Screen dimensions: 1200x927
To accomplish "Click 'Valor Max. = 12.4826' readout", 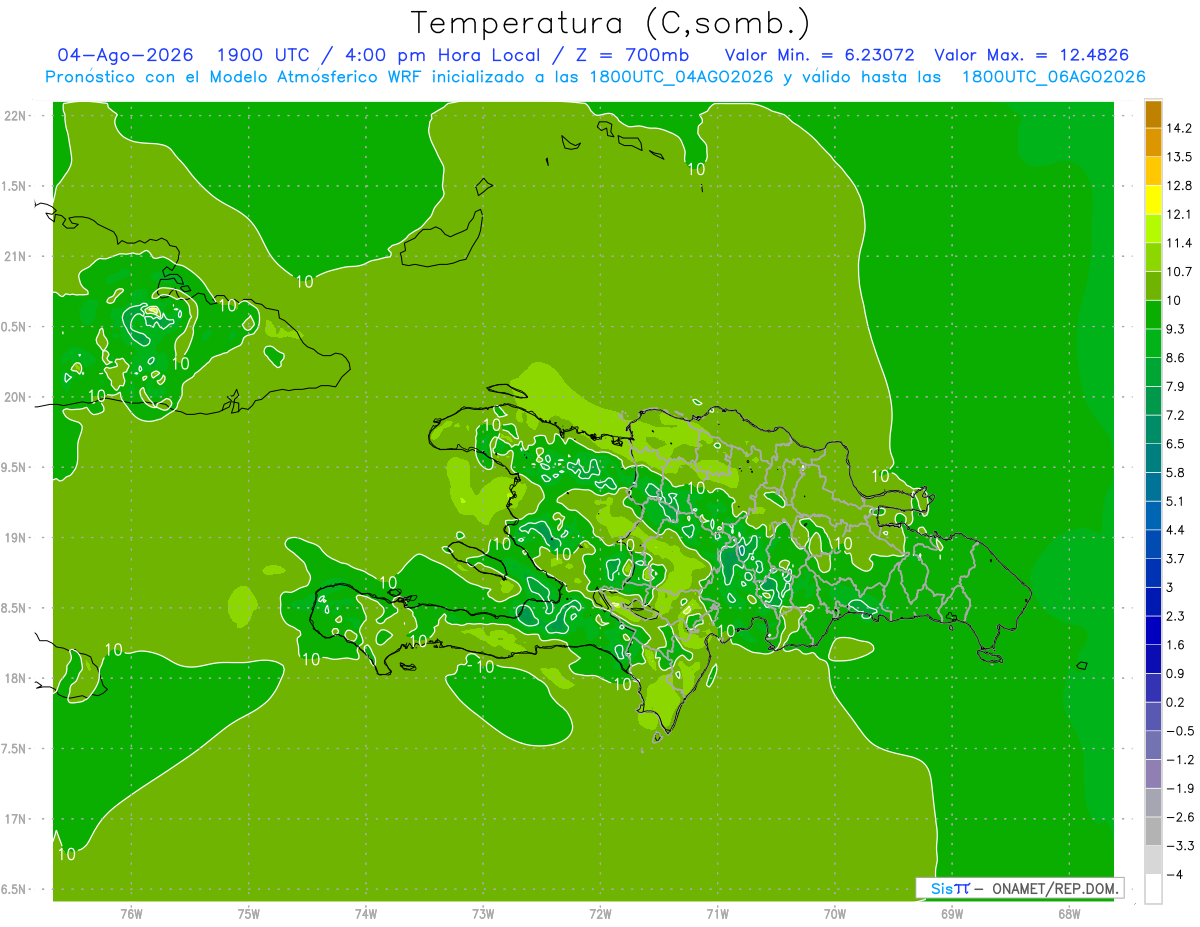I will pos(1032,55).
